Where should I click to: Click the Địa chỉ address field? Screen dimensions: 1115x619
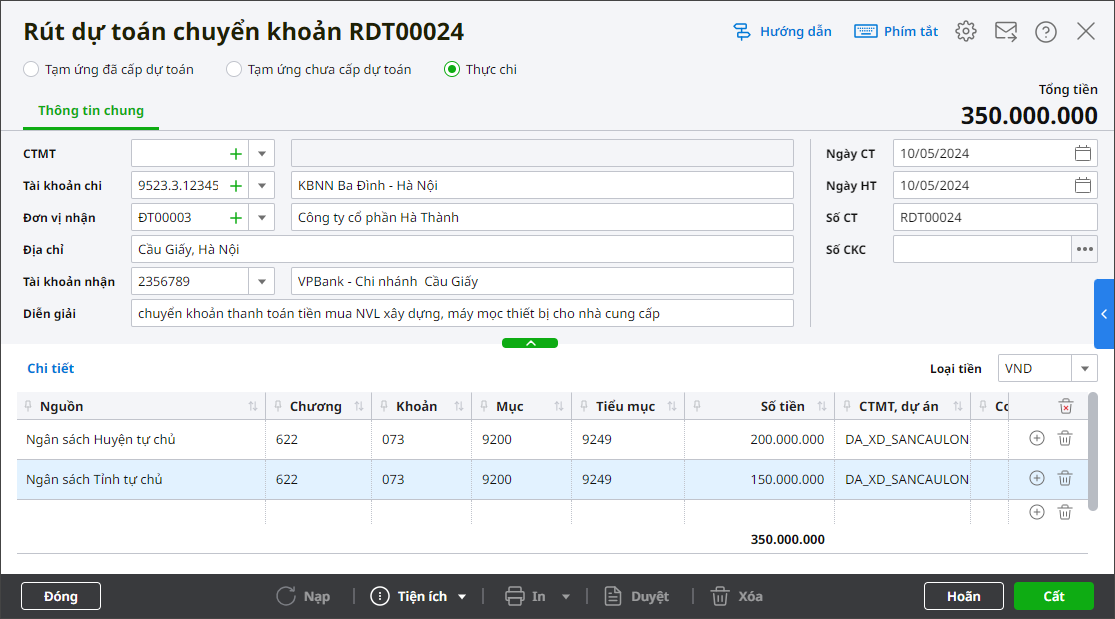462,249
